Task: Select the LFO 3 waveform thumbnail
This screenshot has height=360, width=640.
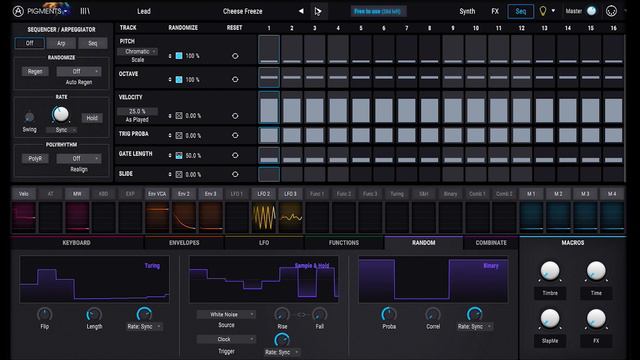Action: pos(291,217)
